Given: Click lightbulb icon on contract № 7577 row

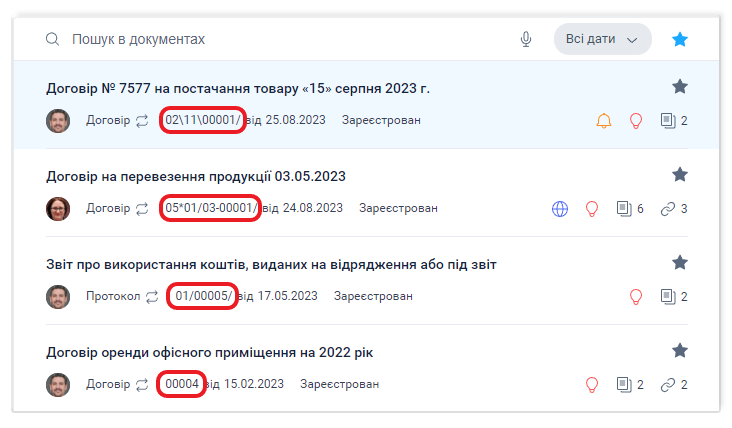Looking at the screenshot, I should click(x=634, y=121).
